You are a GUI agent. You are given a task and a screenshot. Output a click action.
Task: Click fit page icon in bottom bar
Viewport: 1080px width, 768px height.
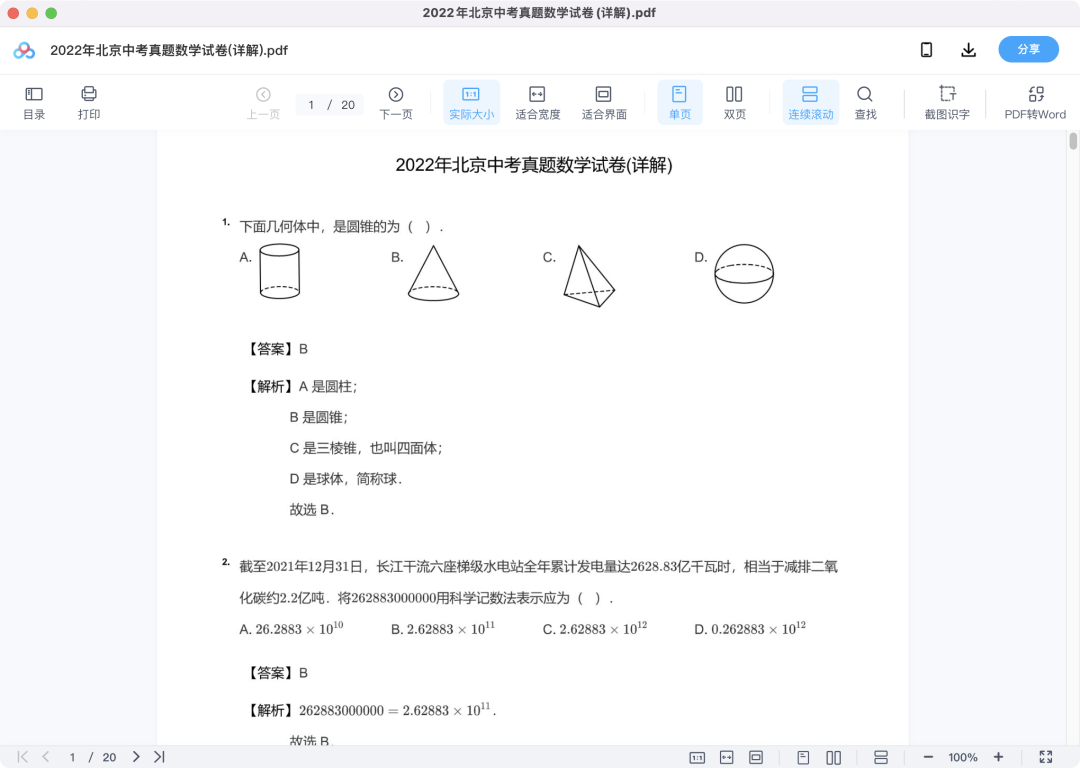tap(756, 758)
